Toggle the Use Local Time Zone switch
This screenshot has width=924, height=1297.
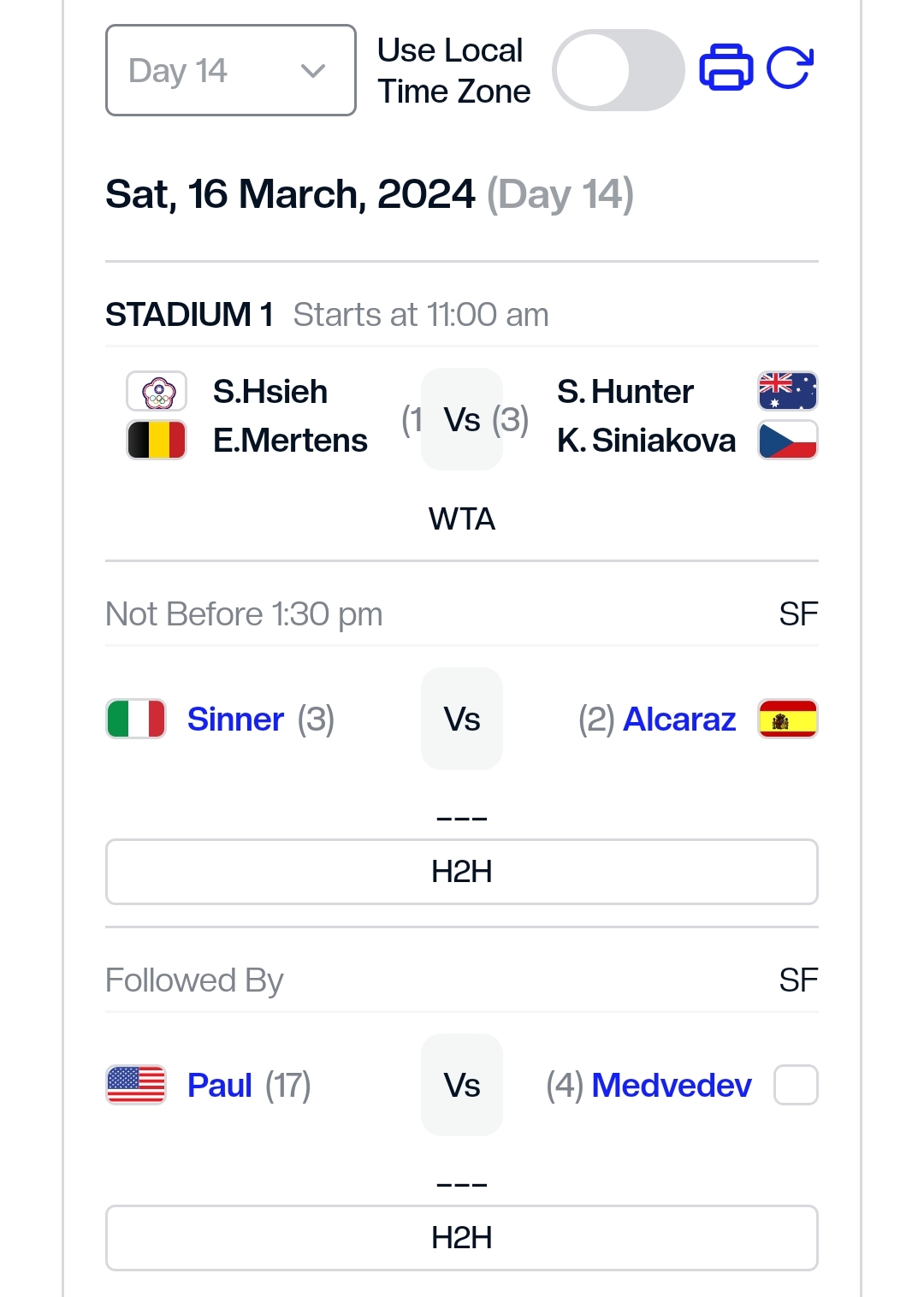click(618, 70)
